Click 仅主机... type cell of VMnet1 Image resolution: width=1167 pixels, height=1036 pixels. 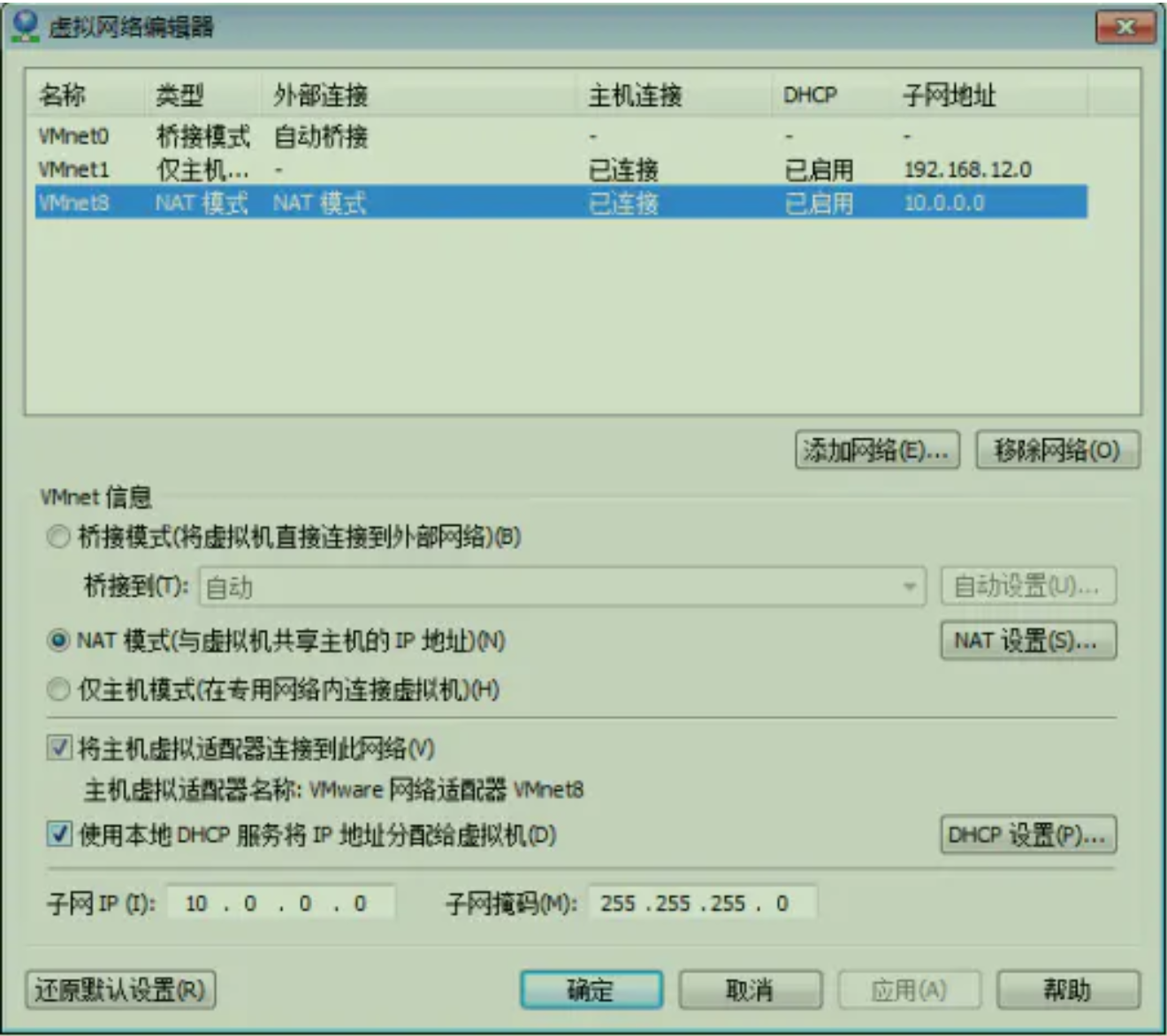(202, 169)
